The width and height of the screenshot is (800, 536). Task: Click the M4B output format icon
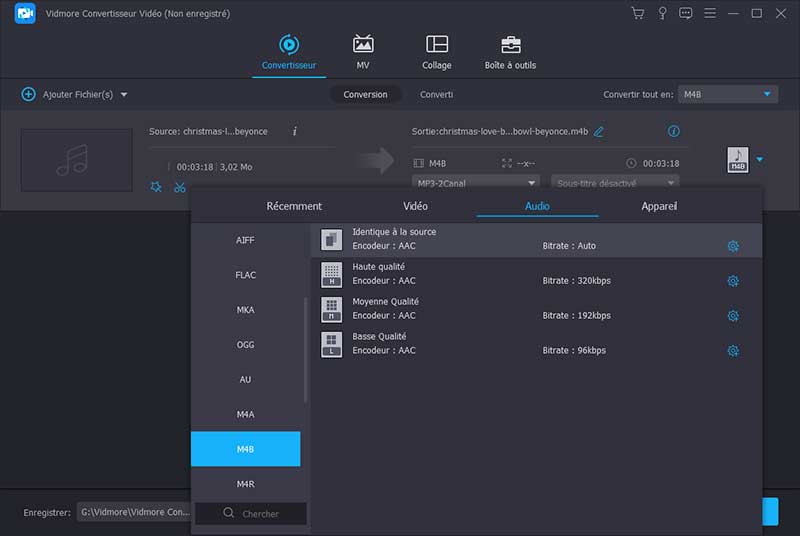(x=737, y=160)
